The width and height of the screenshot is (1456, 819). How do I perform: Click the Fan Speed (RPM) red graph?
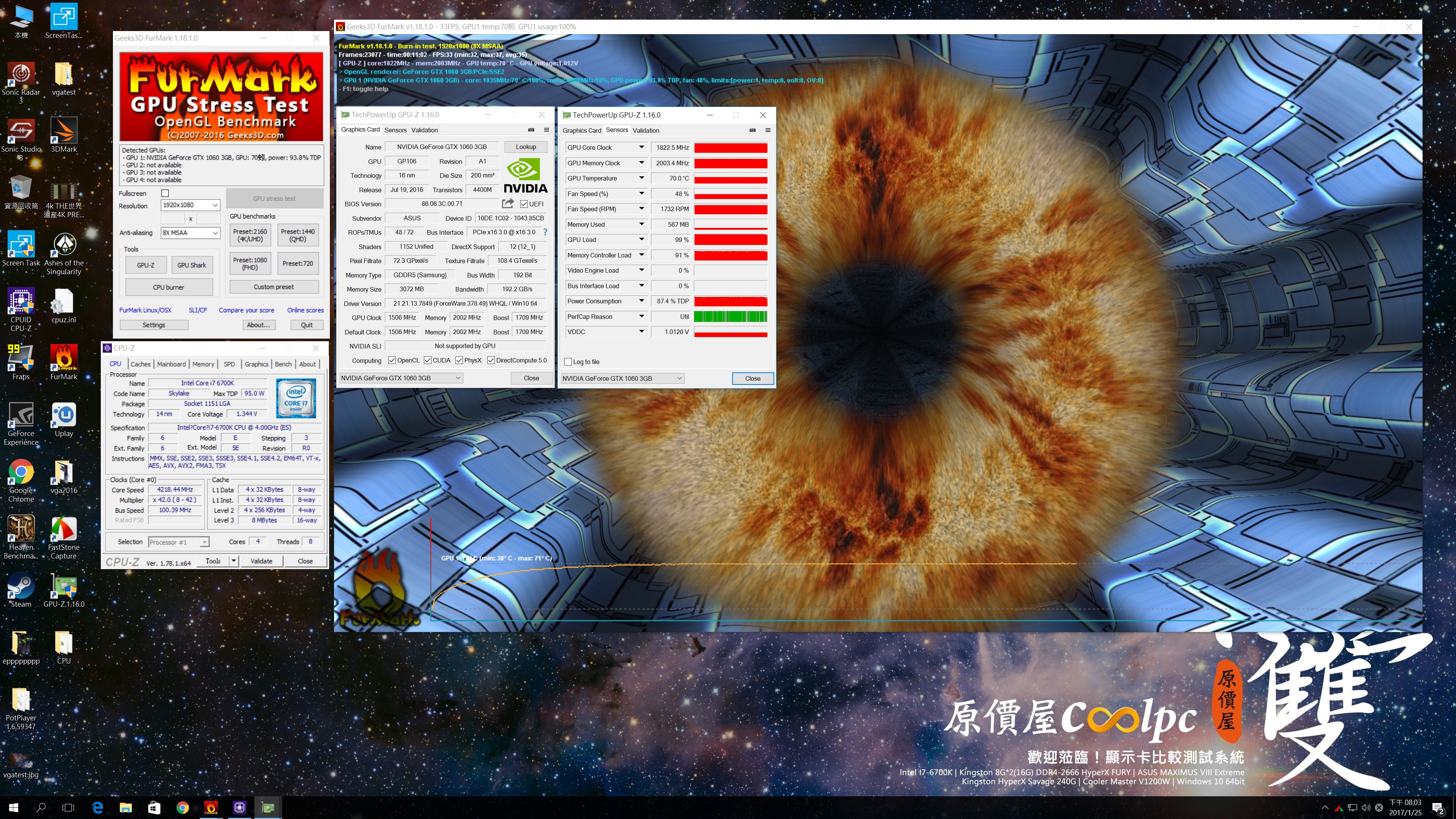730,209
